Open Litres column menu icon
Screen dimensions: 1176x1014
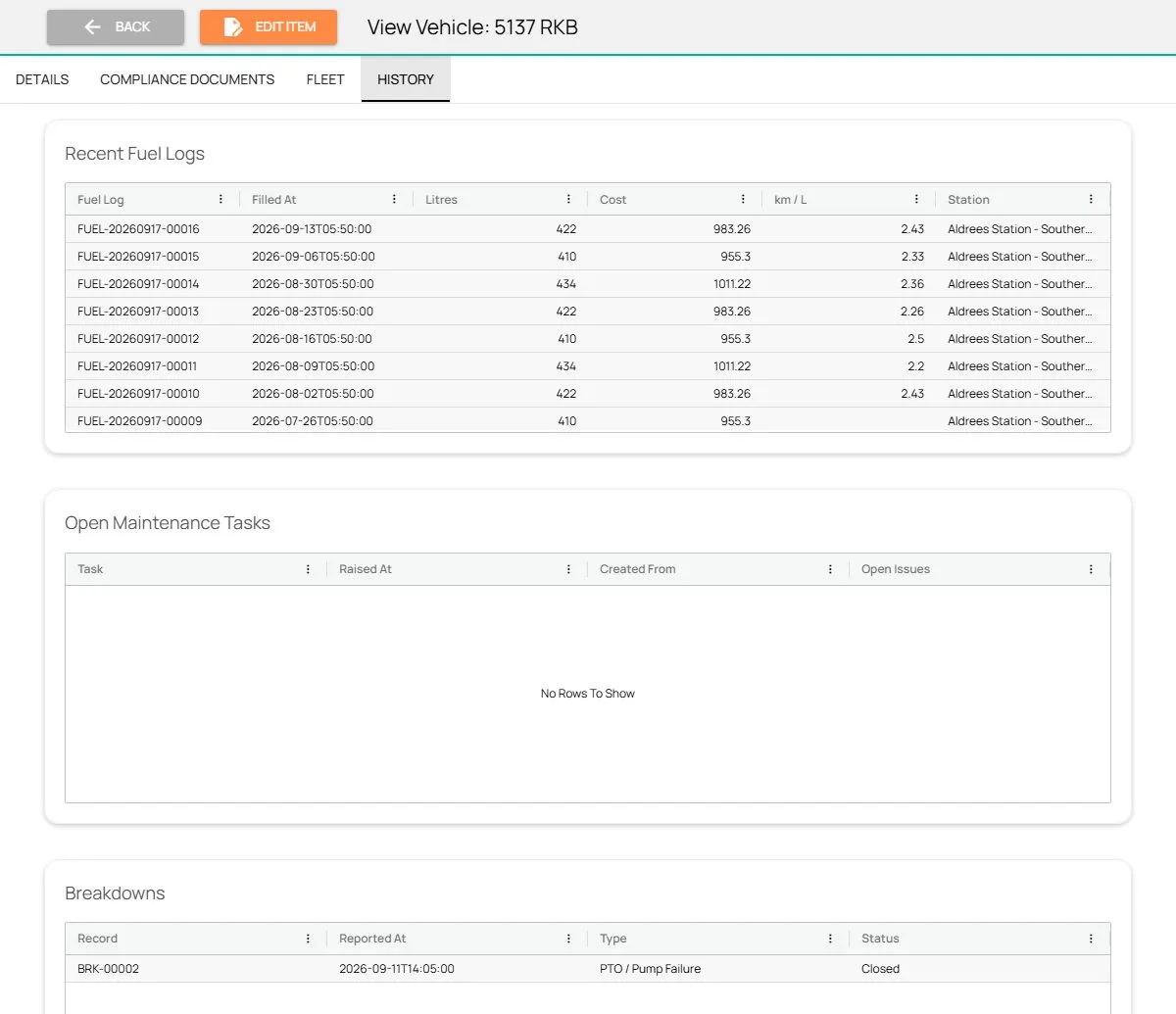[x=568, y=199]
